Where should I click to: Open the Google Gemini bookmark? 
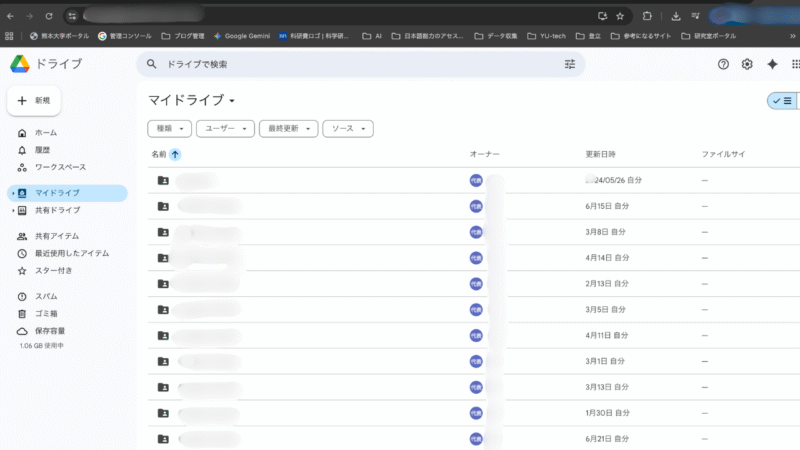click(x=241, y=36)
